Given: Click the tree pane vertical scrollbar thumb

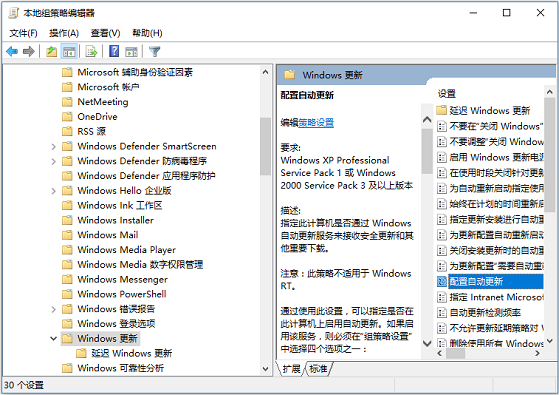Looking at the screenshot, I should point(265,146).
